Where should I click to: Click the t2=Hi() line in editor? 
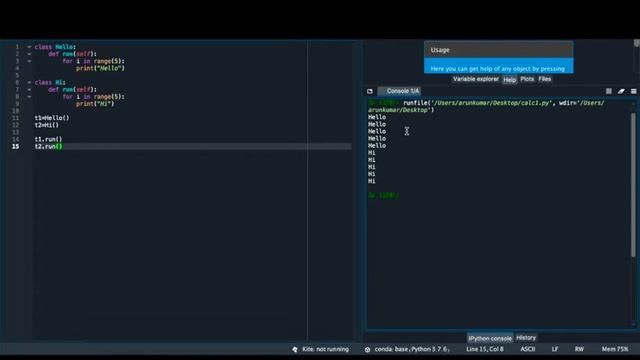[x=47, y=125]
